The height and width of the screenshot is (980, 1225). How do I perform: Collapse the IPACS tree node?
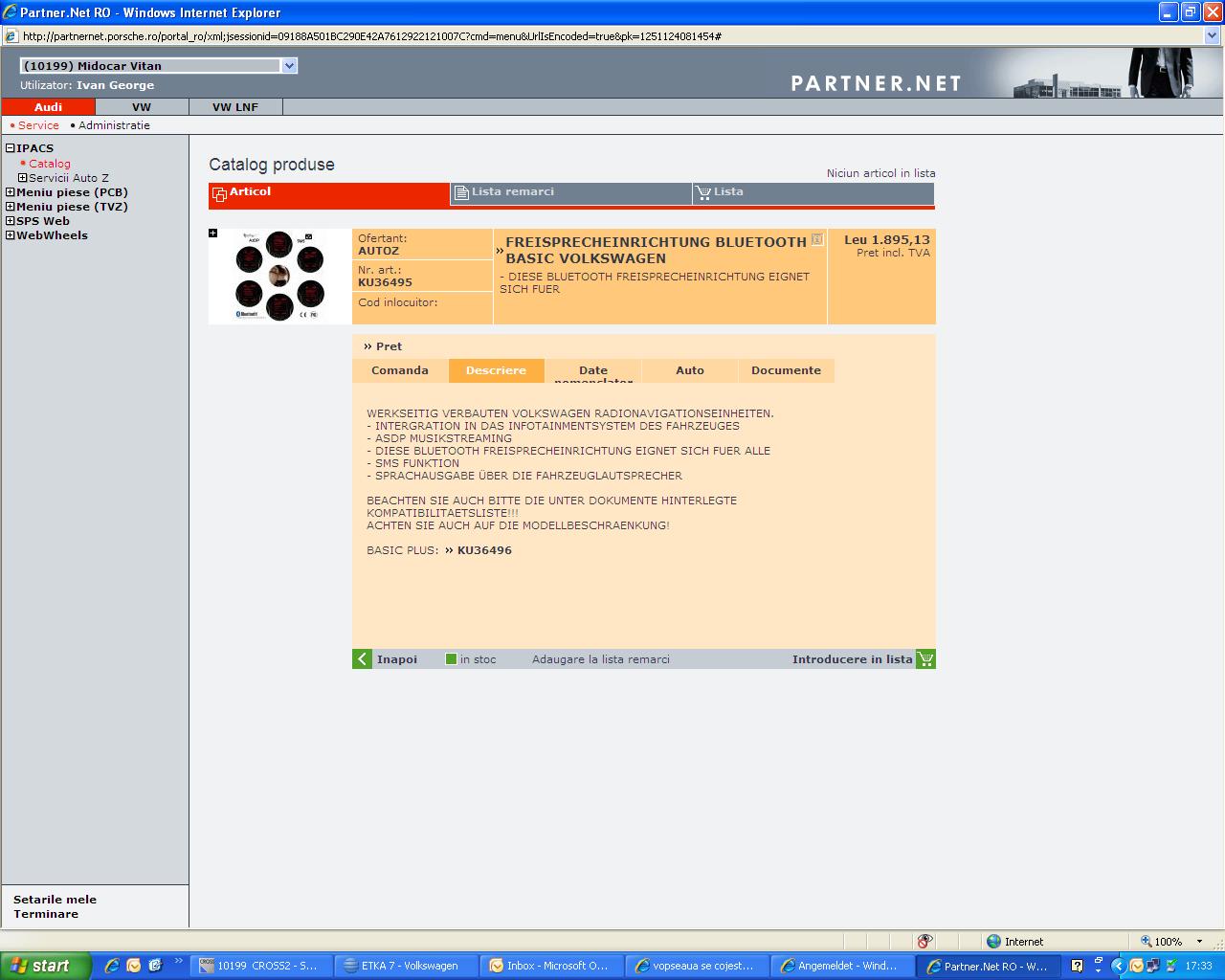click(11, 148)
